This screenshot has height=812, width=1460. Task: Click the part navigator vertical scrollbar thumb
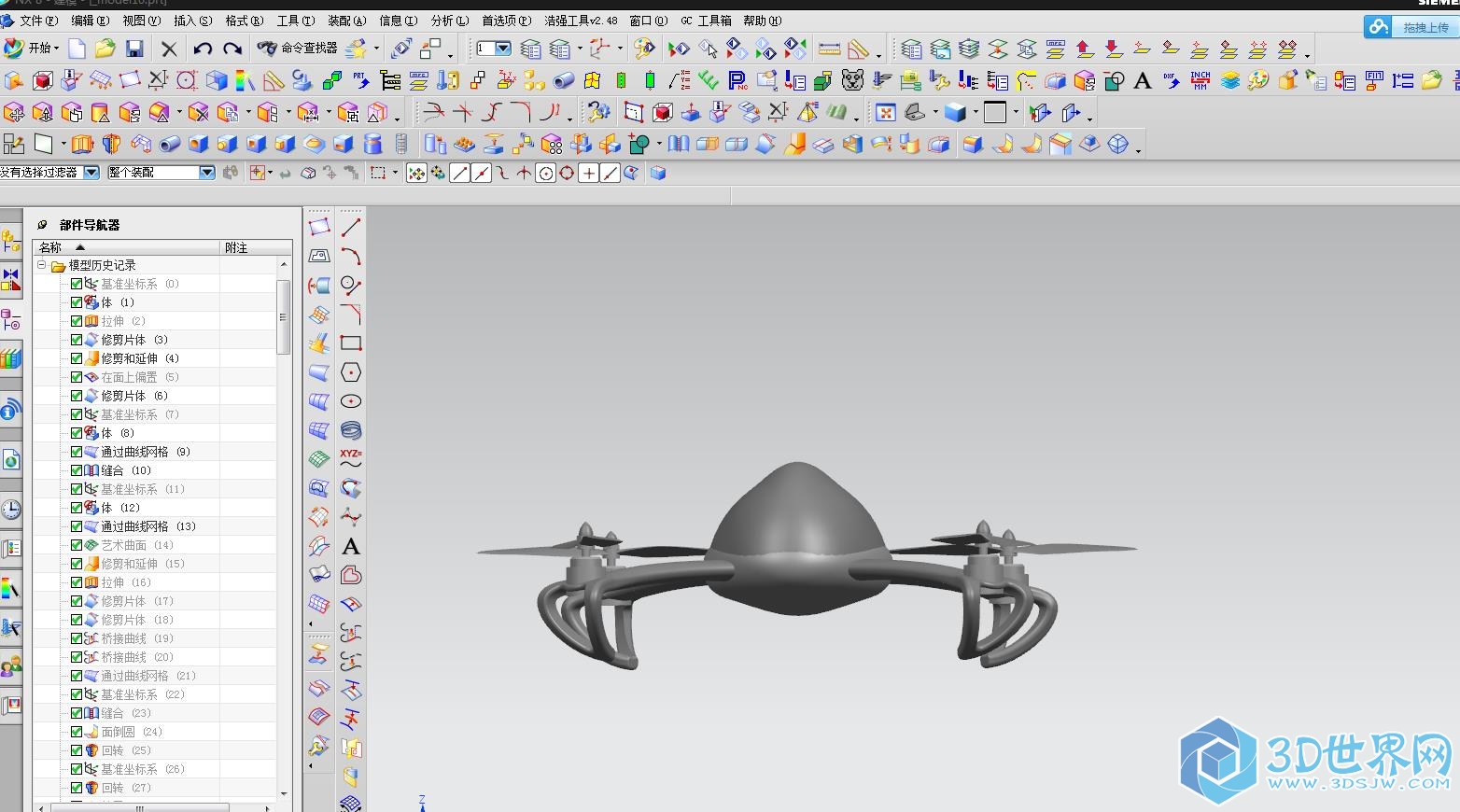(283, 316)
